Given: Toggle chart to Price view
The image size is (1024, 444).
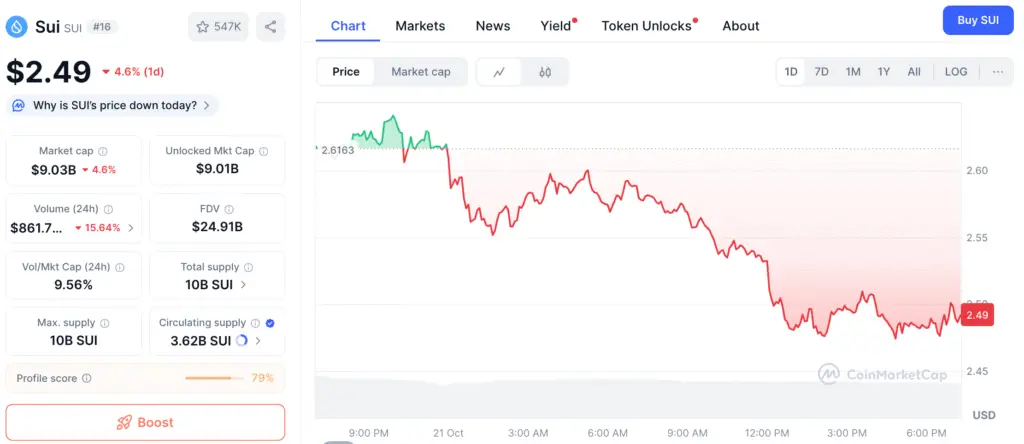Looking at the screenshot, I should click(346, 72).
